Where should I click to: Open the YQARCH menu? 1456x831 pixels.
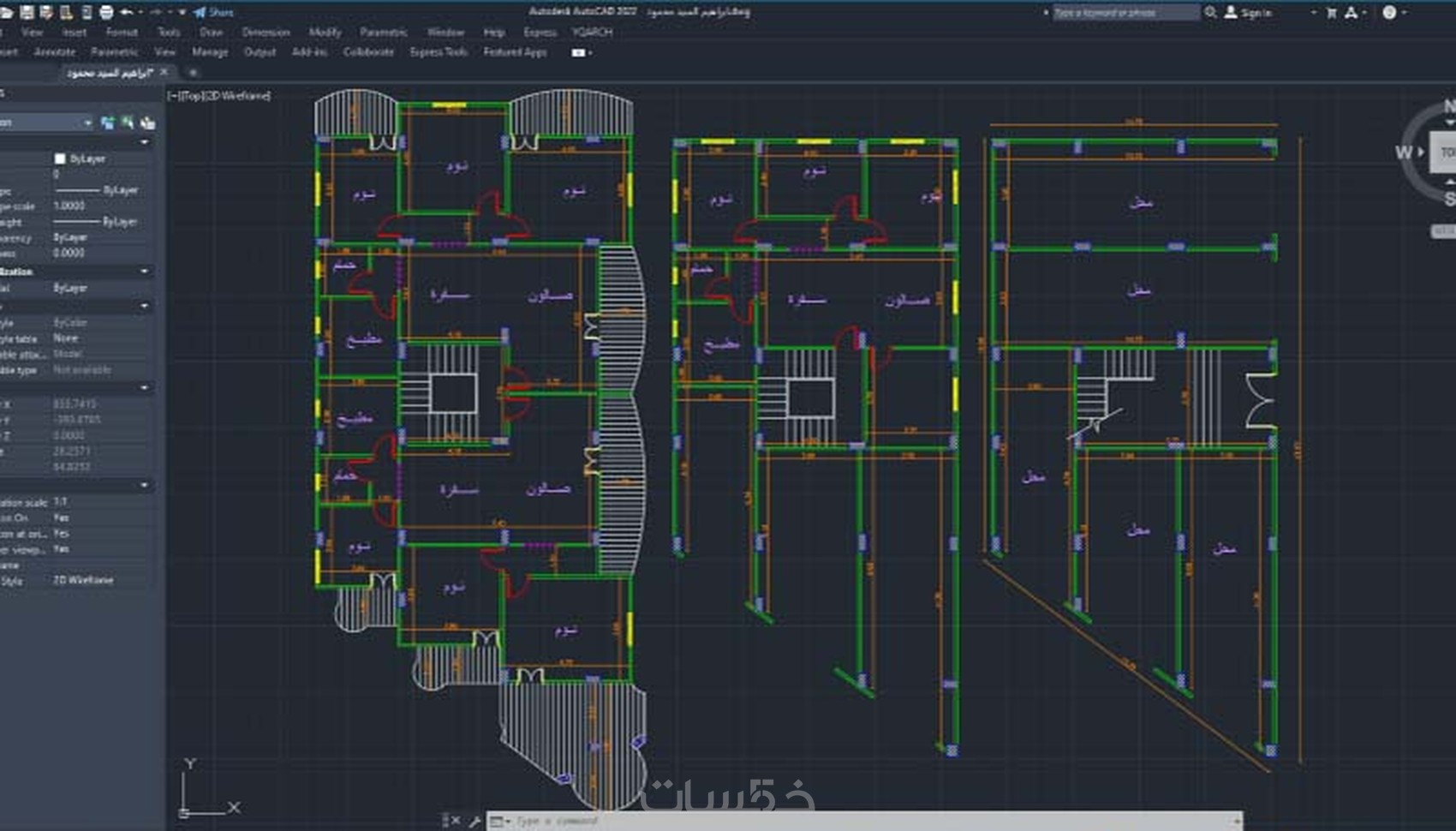592,32
